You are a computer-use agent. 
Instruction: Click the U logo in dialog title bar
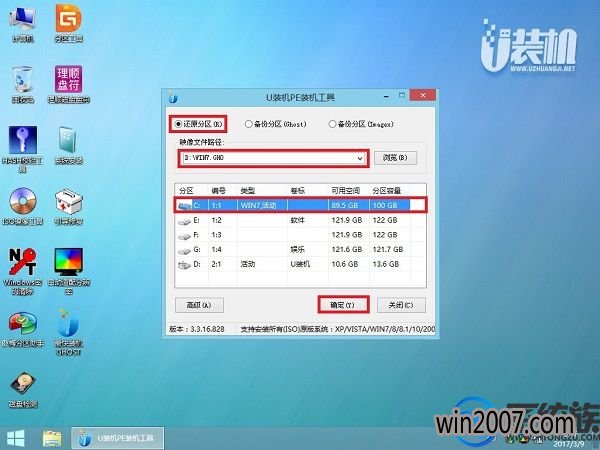[x=173, y=97]
